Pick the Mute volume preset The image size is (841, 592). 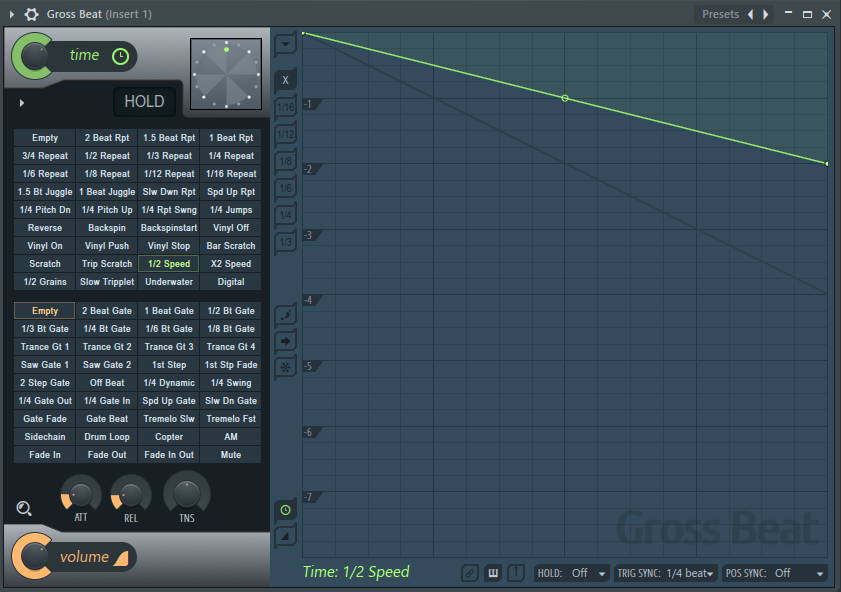pos(231,455)
